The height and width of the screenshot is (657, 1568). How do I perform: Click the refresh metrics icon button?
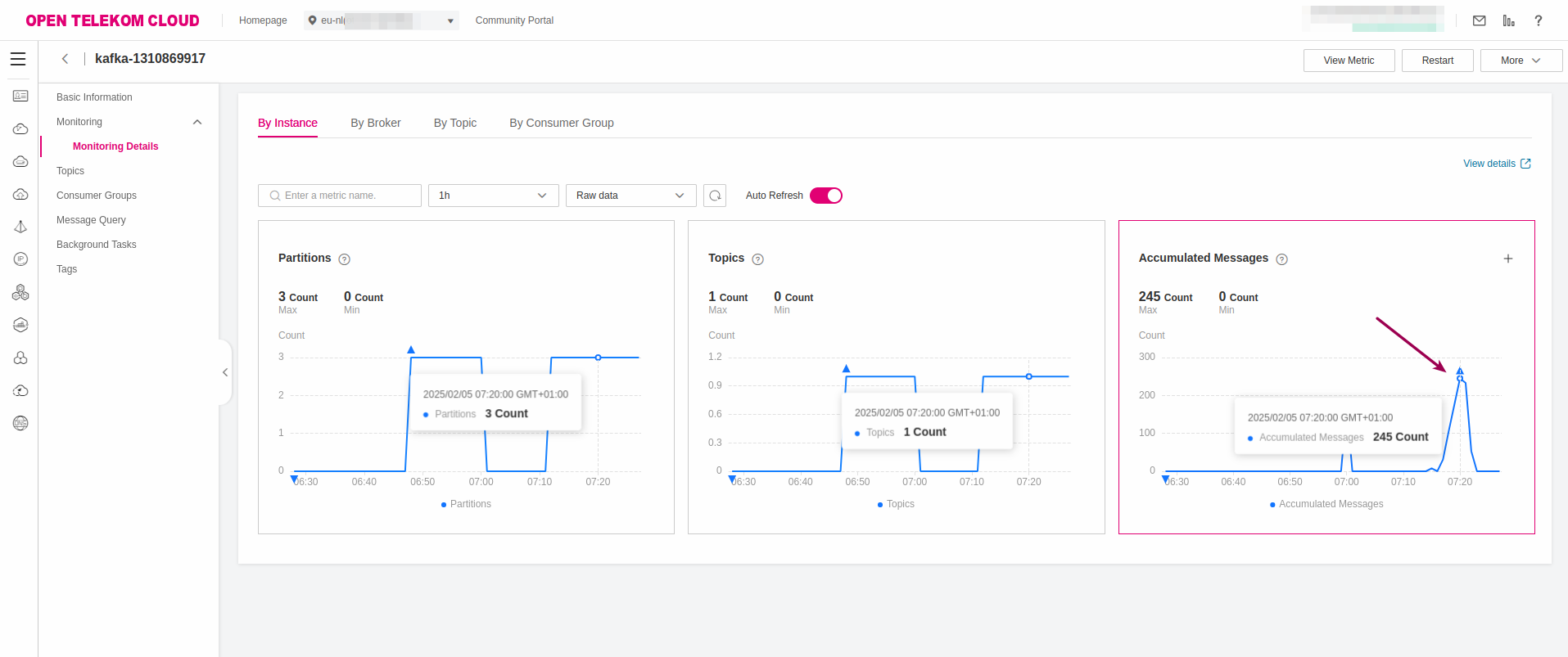715,196
